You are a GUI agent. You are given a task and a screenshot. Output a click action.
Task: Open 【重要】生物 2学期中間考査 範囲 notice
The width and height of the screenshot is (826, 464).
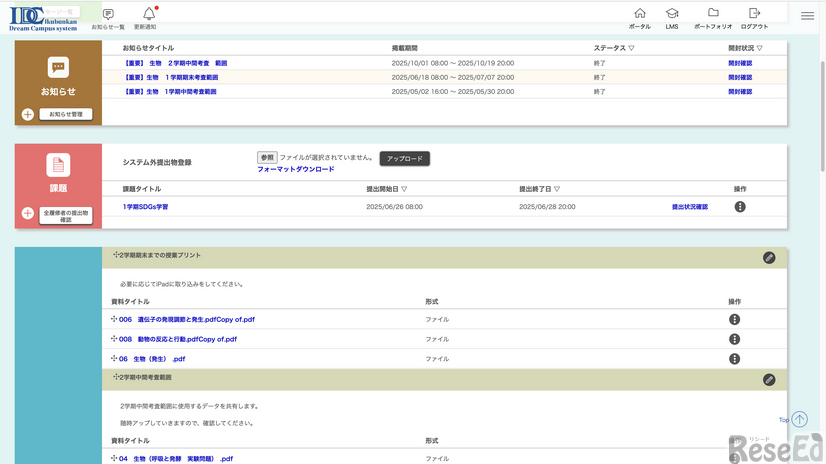[x=175, y=63]
